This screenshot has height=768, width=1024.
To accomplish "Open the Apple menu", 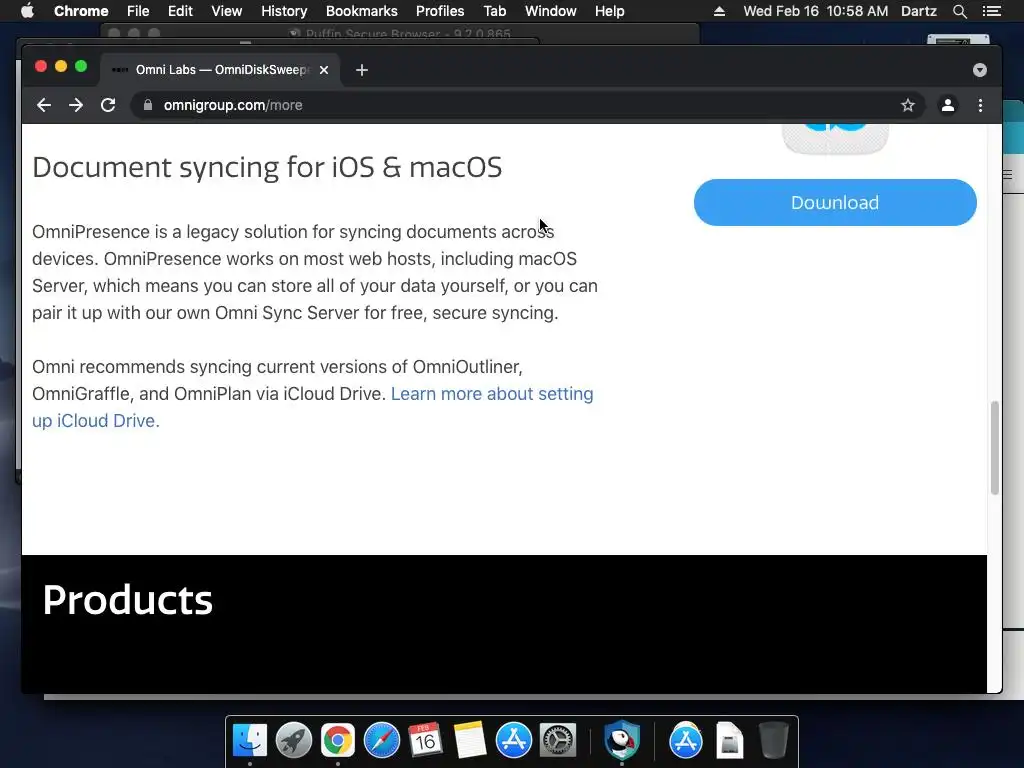I will (27, 11).
